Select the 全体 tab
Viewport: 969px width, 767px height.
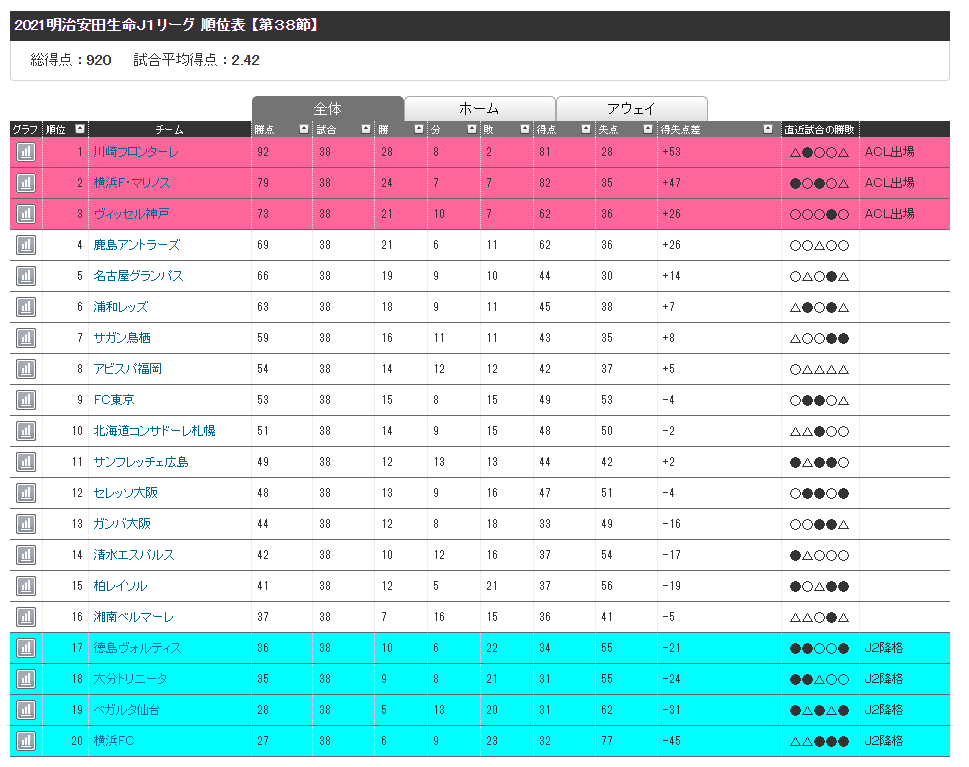coord(327,109)
